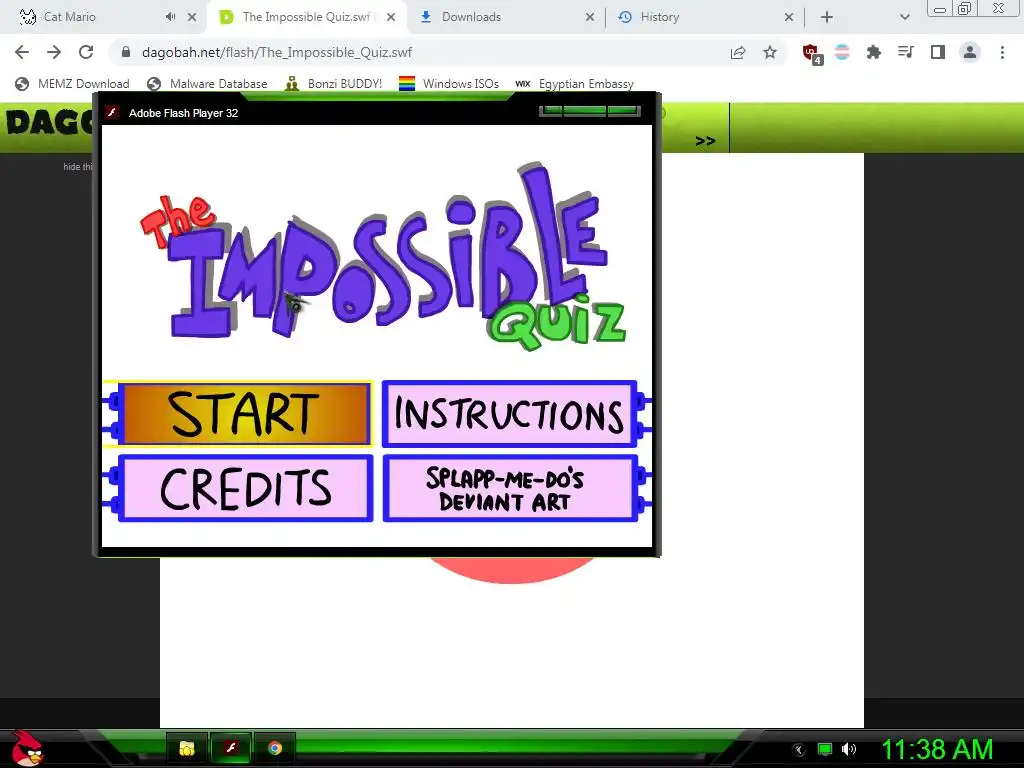Open the Extensions puzzle menu
This screenshot has width=1024, height=768.
click(874, 52)
